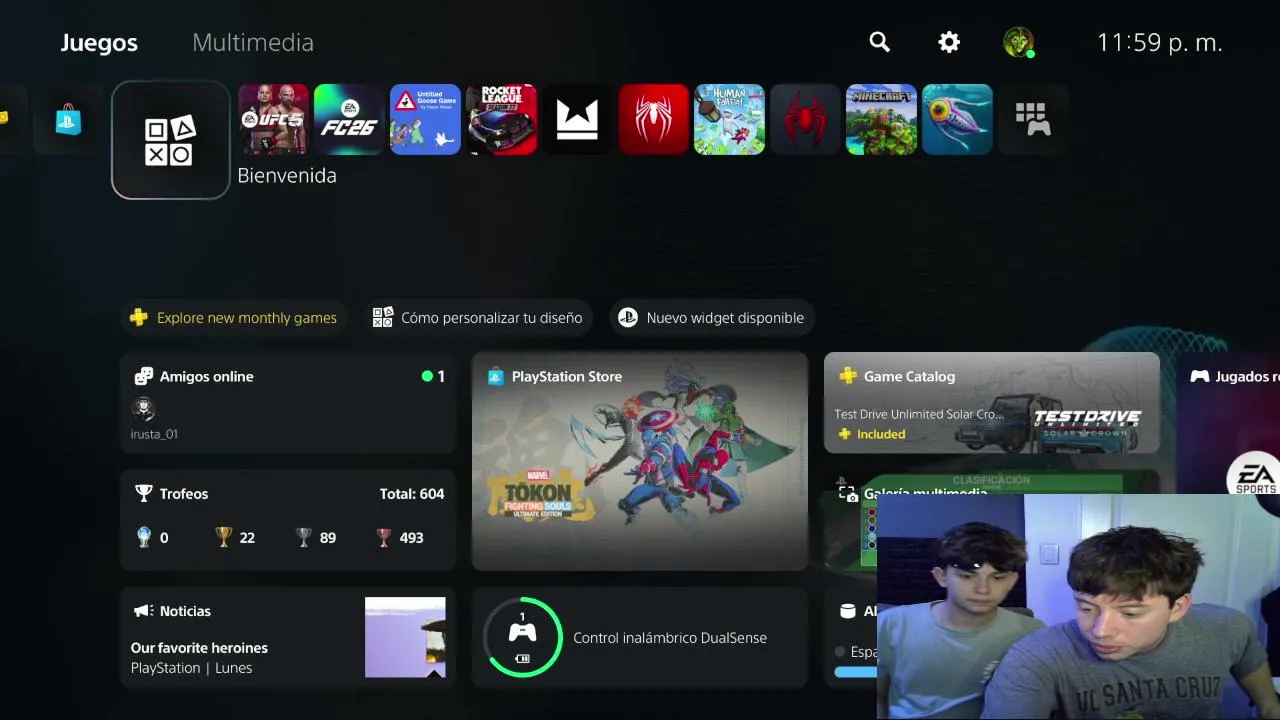Viewport: 1280px width, 720px height.
Task: Open the PlayStation Store Tokon banner
Action: point(640,461)
